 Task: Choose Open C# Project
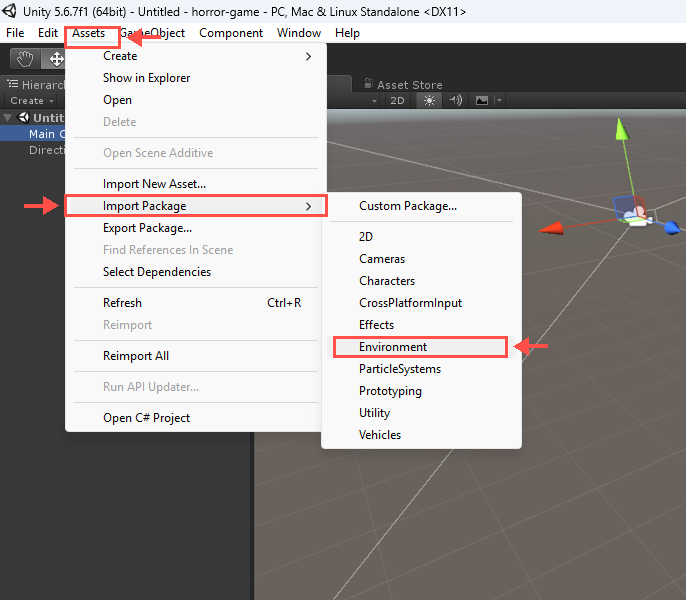(196, 418)
